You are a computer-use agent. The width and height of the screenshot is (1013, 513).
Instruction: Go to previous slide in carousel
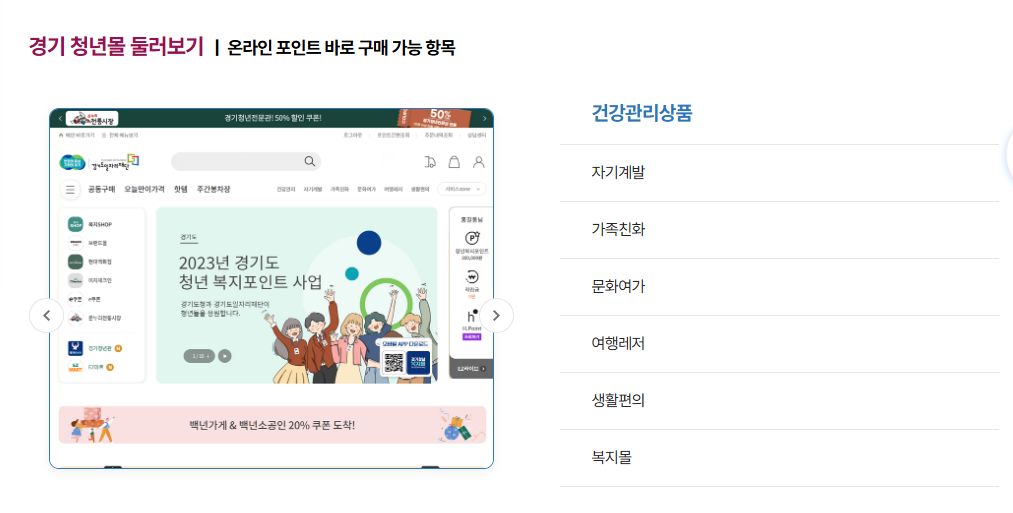point(47,315)
